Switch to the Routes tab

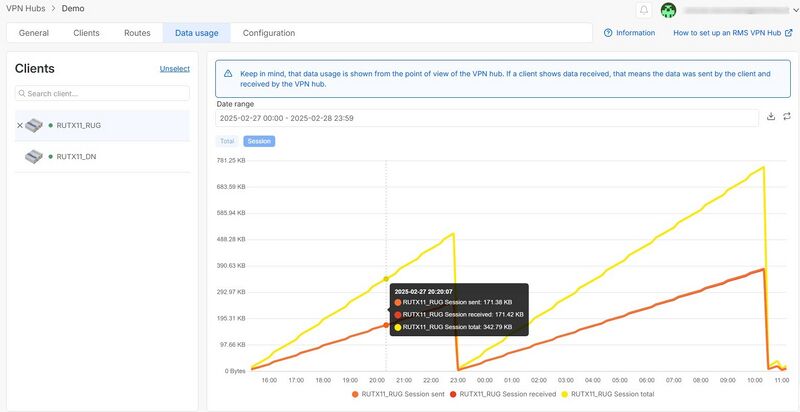[x=137, y=33]
